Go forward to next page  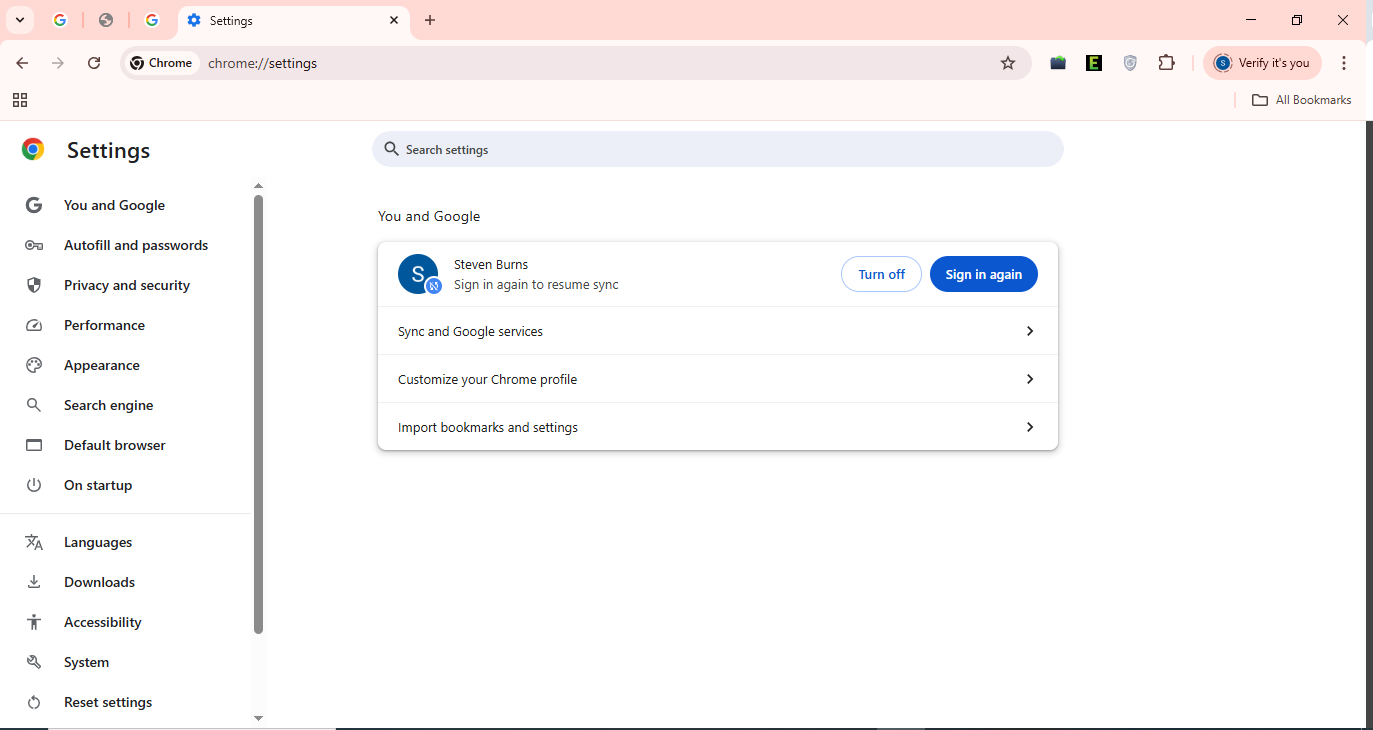pyautogui.click(x=58, y=63)
